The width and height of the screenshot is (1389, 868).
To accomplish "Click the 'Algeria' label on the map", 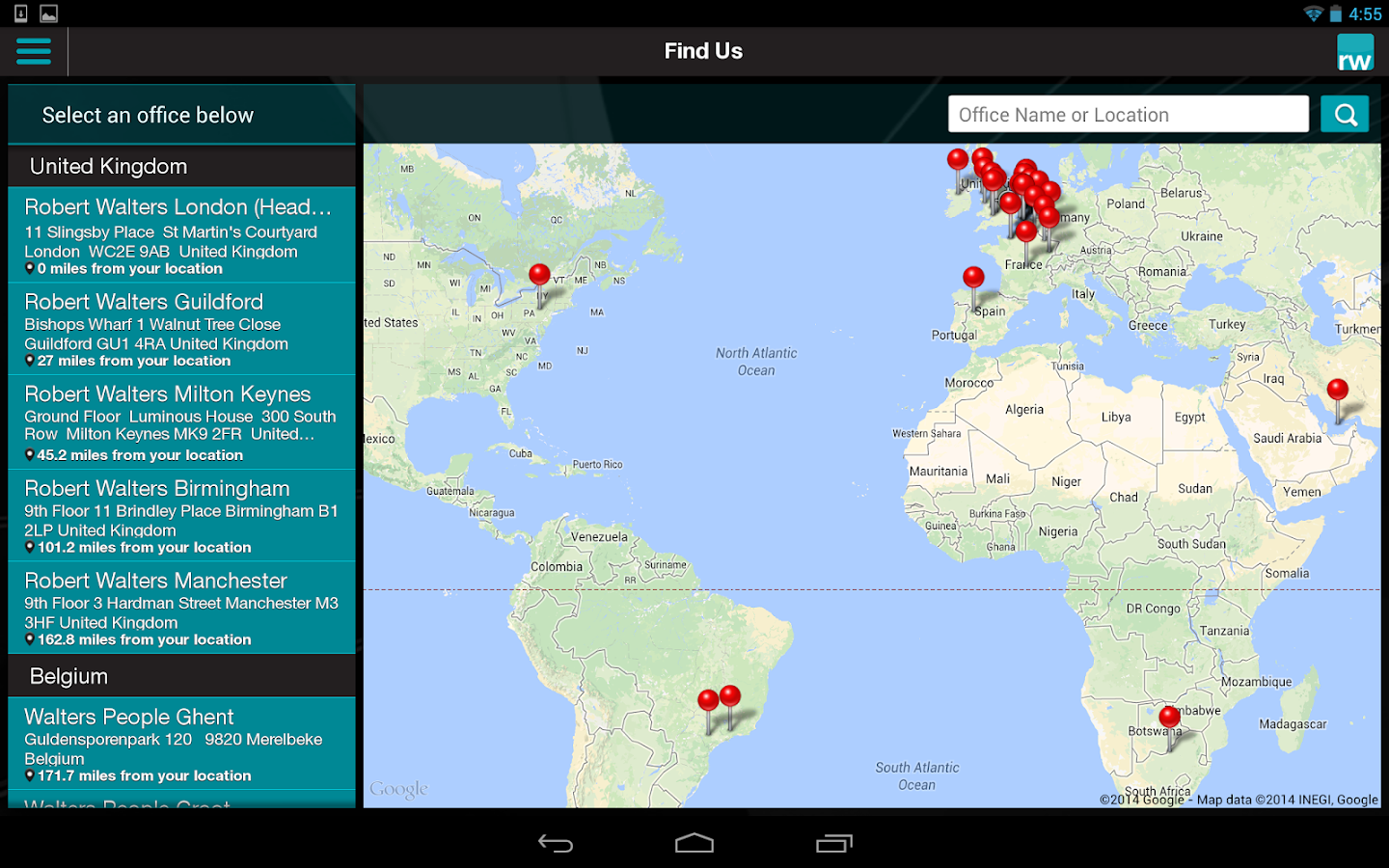I will (1024, 410).
